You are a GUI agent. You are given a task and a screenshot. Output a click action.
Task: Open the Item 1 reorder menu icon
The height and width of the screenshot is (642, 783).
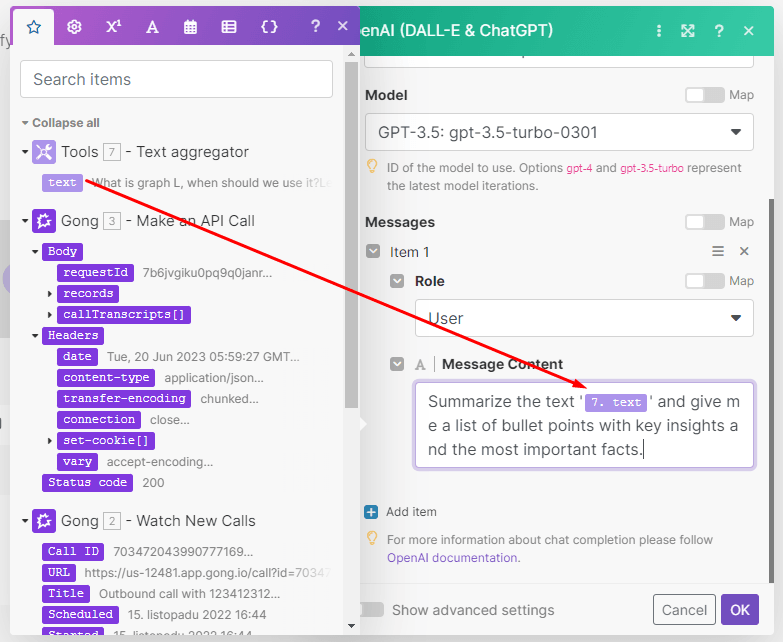pos(717,252)
